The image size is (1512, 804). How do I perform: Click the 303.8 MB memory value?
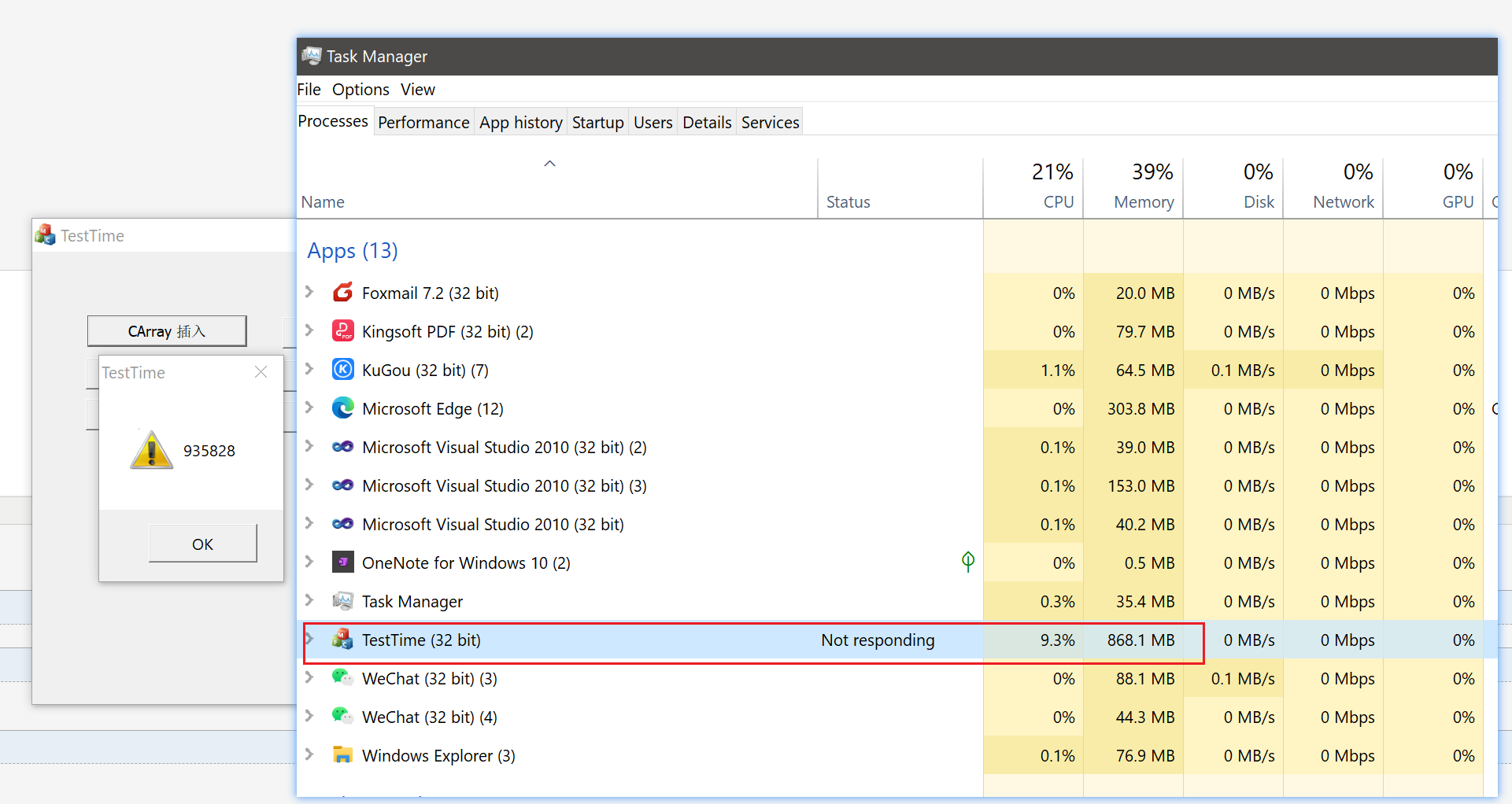[1140, 408]
